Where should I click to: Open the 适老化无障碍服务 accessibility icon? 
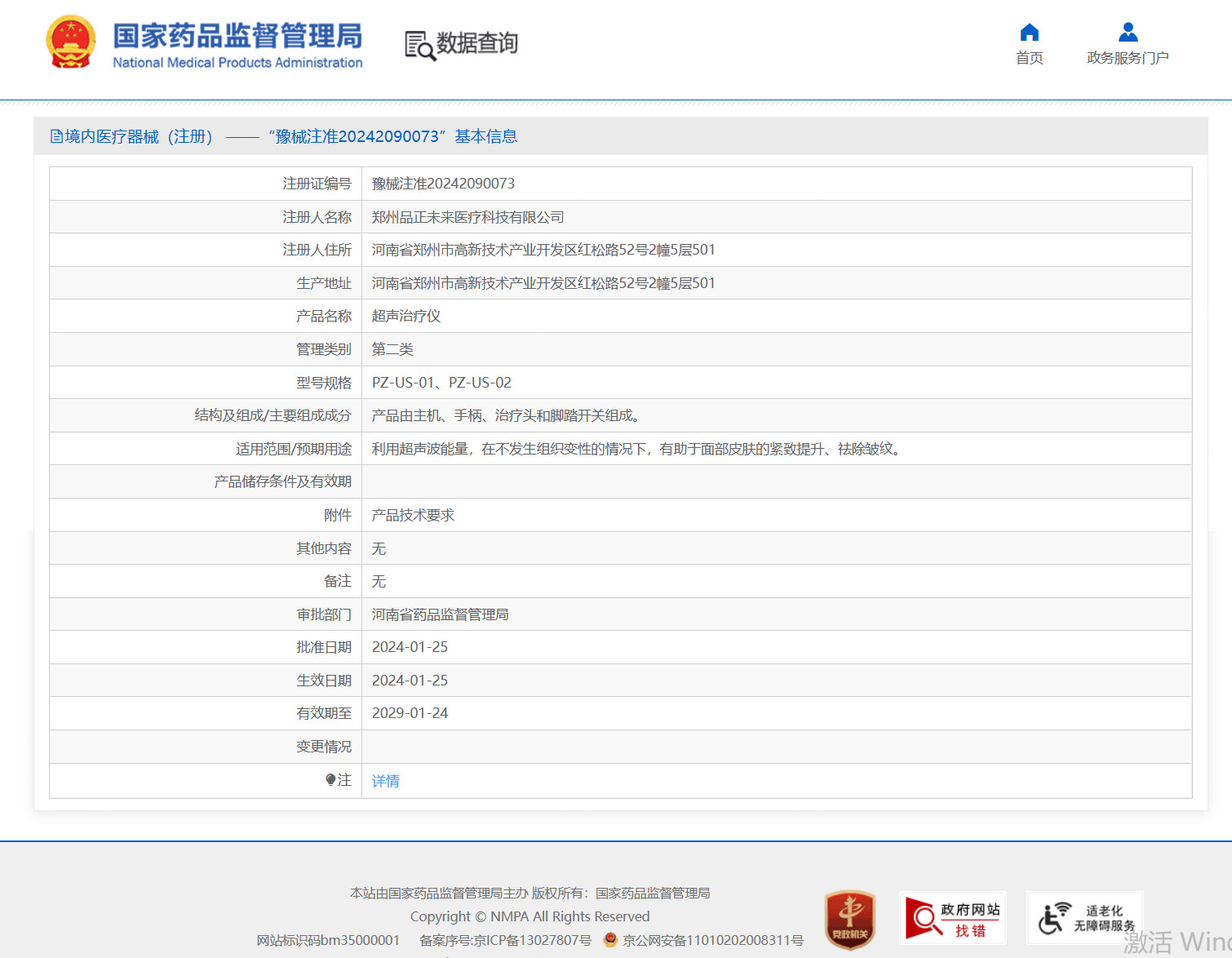[x=1085, y=919]
